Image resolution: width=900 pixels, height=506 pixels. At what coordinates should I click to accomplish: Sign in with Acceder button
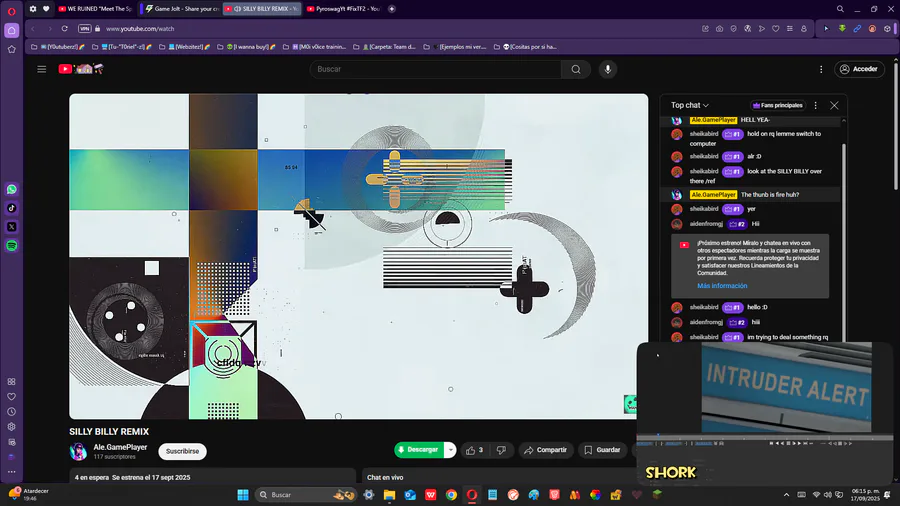pos(859,69)
